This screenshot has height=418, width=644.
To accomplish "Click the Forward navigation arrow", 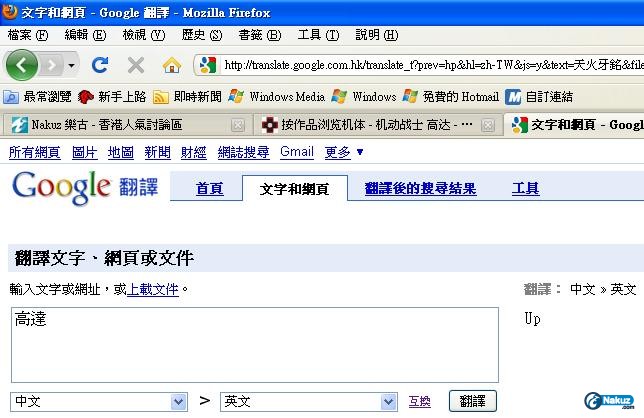I will click(52, 65).
